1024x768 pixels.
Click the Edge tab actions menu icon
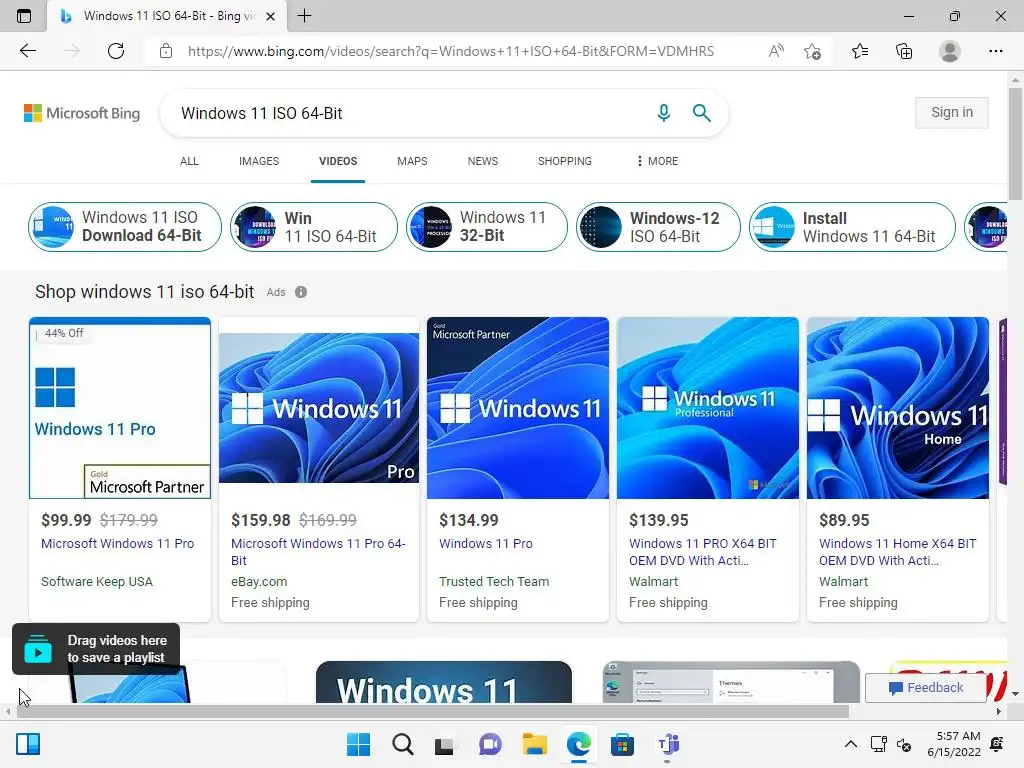tap(24, 16)
